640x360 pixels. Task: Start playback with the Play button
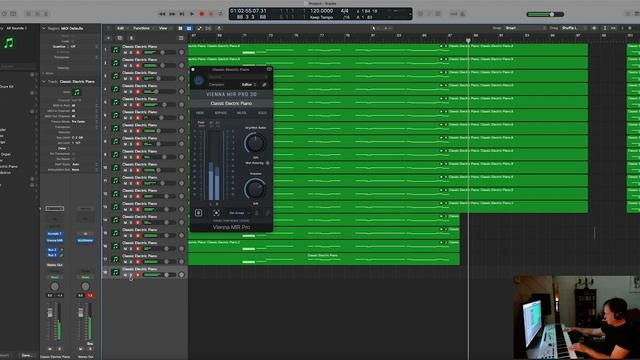click(x=192, y=14)
